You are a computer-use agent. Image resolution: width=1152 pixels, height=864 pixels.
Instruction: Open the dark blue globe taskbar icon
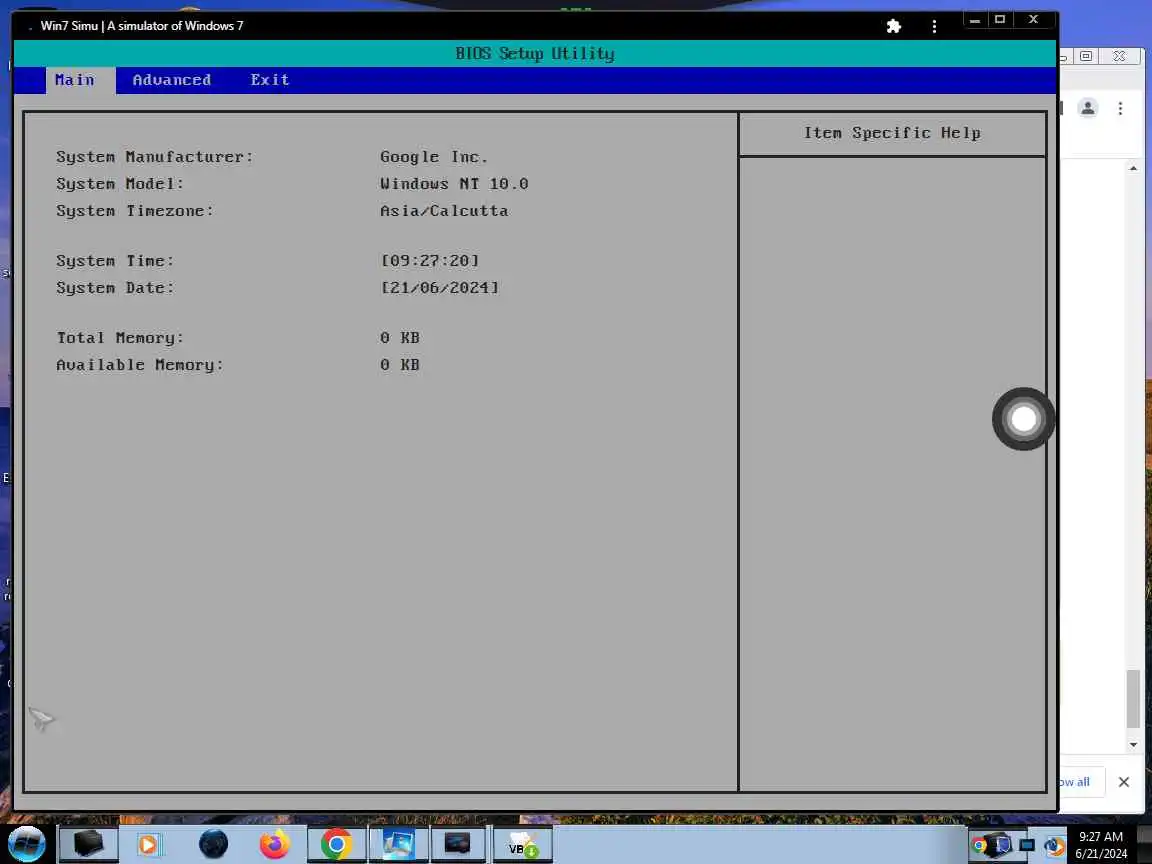(x=213, y=844)
